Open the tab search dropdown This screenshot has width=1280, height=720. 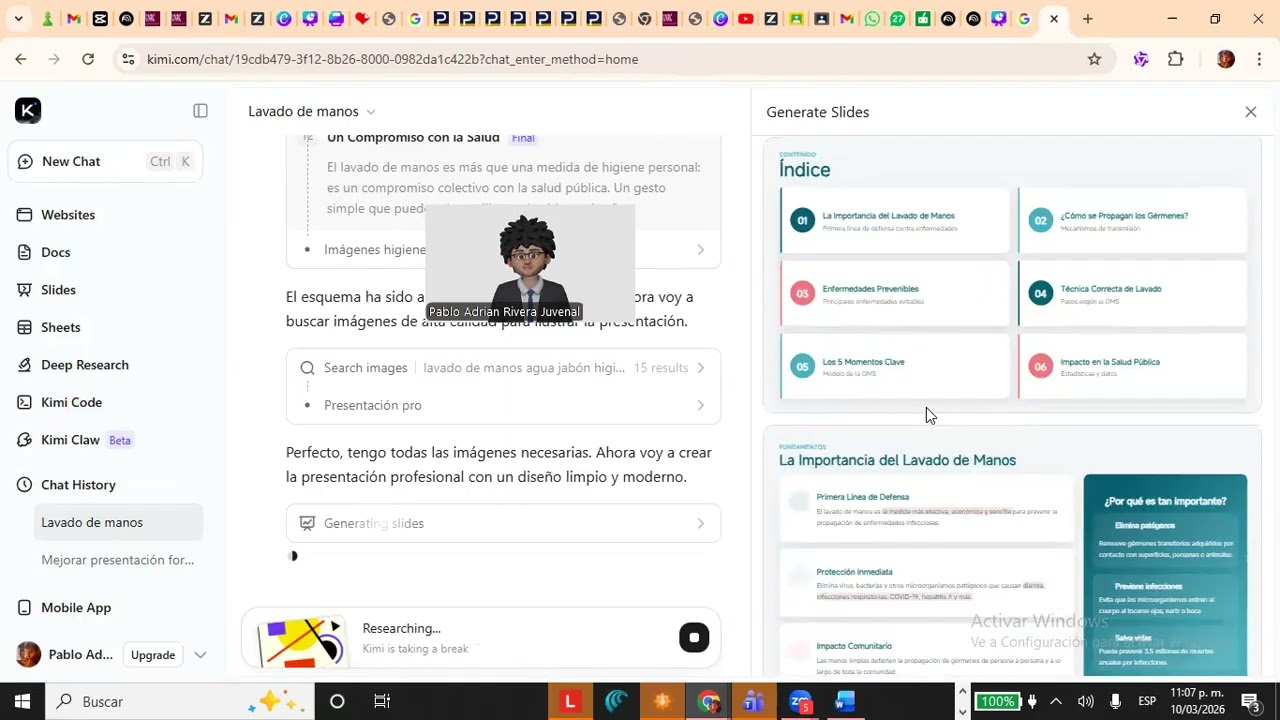[x=21, y=19]
